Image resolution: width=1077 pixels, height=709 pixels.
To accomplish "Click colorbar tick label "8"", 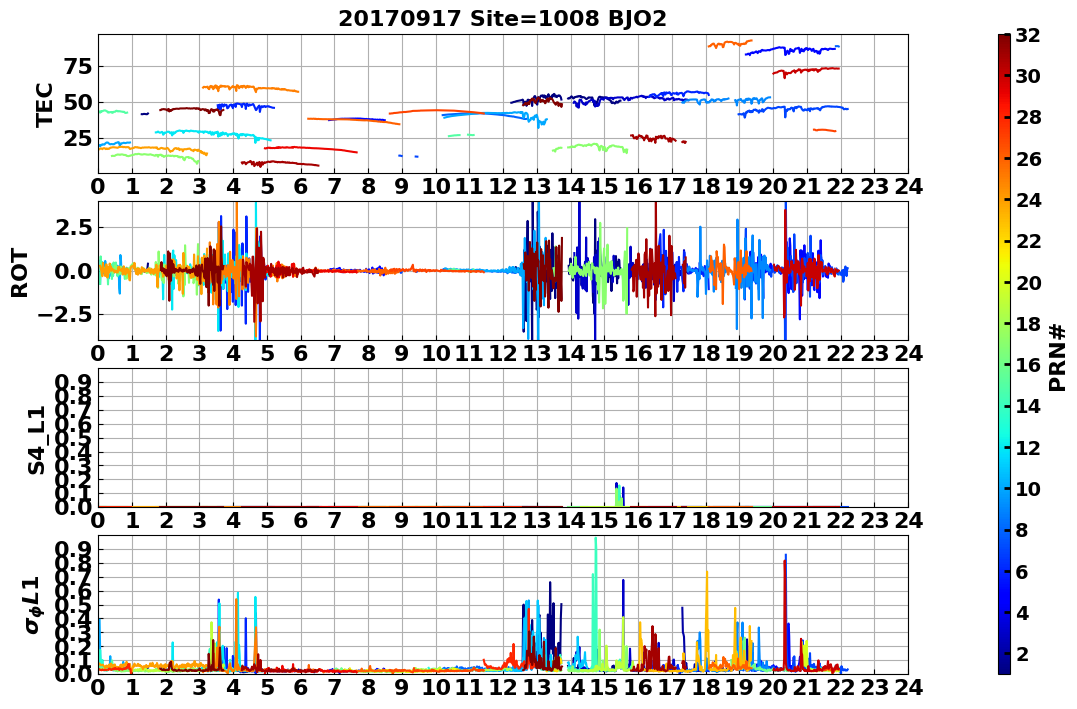I will [1022, 530].
